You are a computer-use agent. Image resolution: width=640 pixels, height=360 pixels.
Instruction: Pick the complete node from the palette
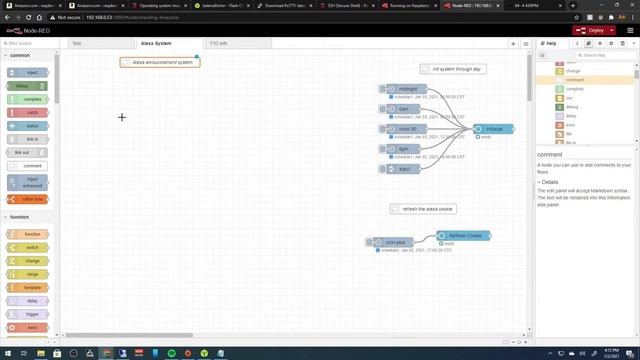click(x=27, y=99)
